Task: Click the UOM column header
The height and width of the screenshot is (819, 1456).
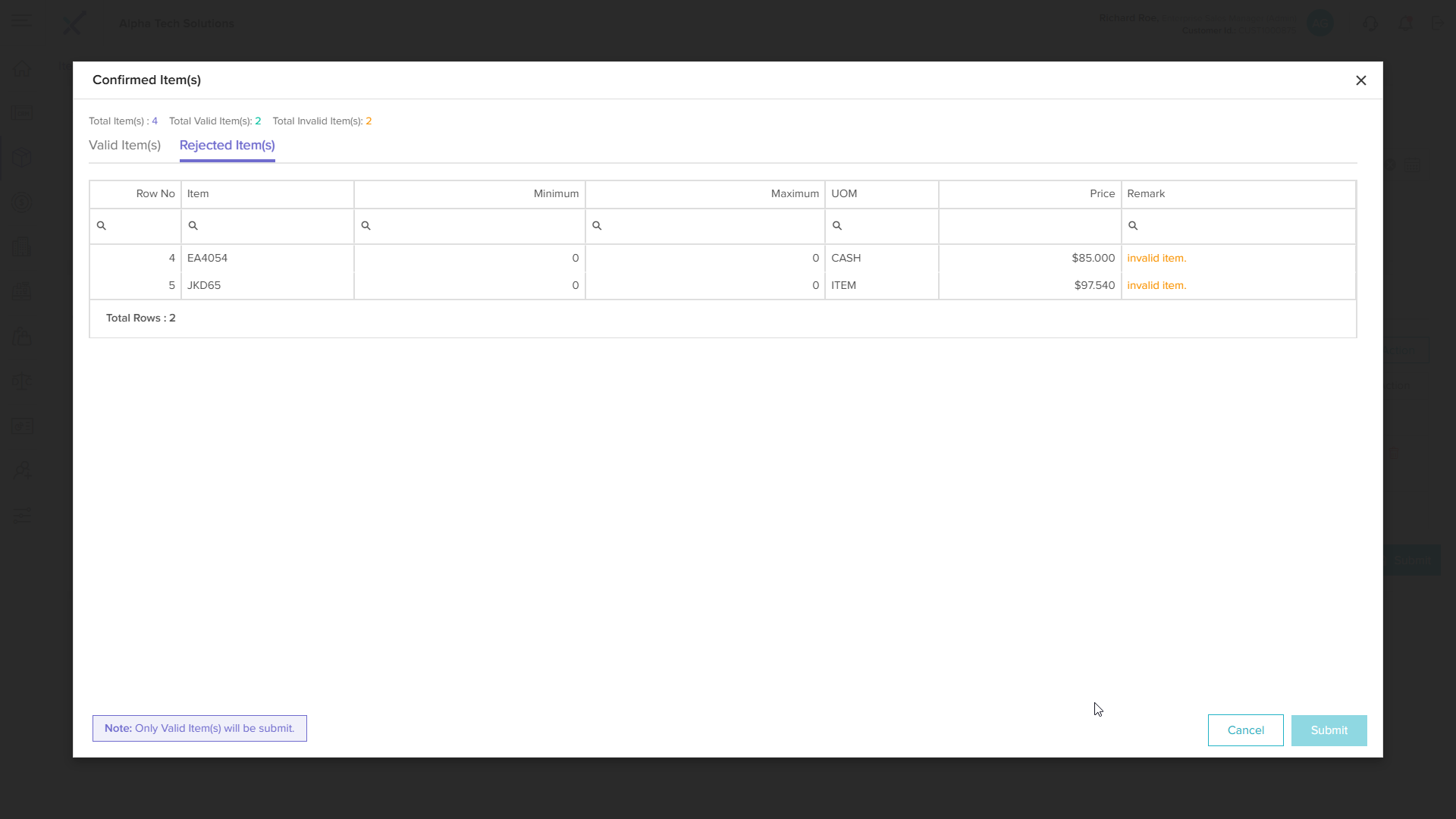Action: point(844,193)
